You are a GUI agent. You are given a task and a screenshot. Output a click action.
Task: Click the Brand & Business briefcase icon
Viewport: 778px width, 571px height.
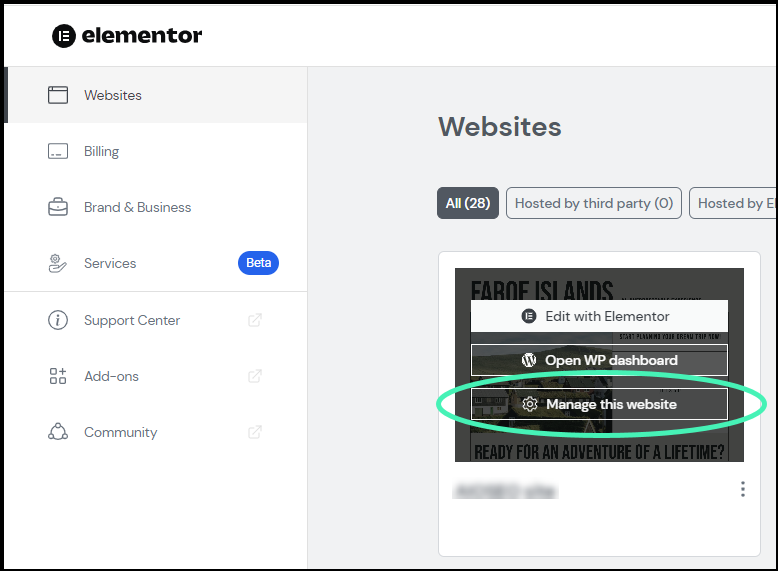(x=58, y=207)
